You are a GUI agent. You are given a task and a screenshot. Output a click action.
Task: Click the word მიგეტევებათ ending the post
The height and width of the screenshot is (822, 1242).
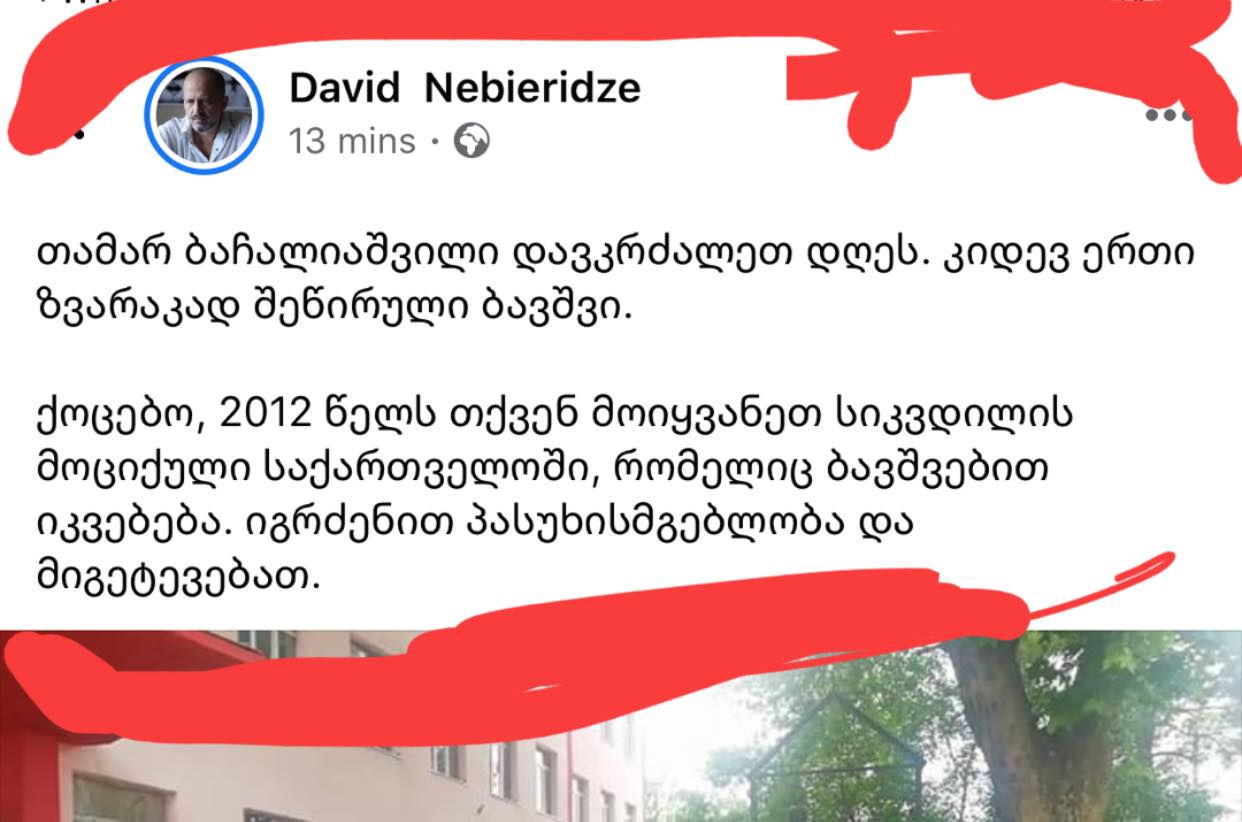pyautogui.click(x=178, y=578)
